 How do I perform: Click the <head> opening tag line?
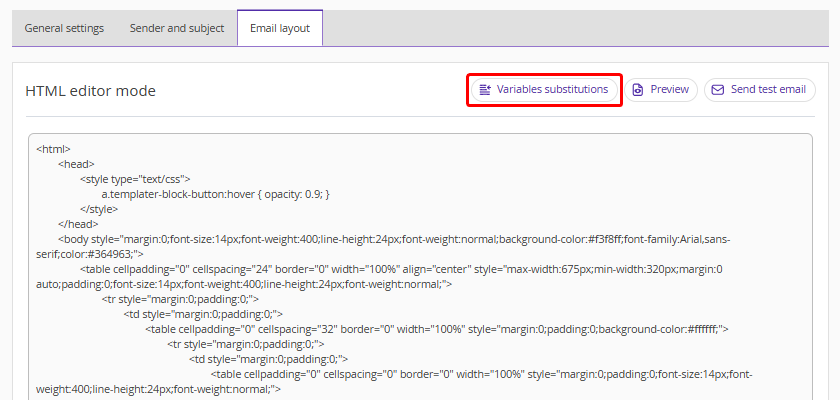[77, 164]
